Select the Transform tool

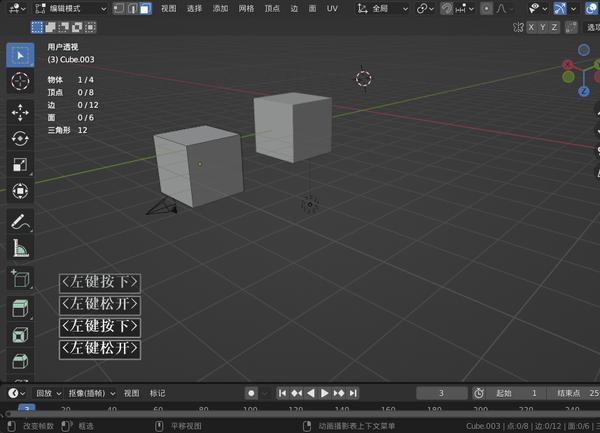pos(20,190)
